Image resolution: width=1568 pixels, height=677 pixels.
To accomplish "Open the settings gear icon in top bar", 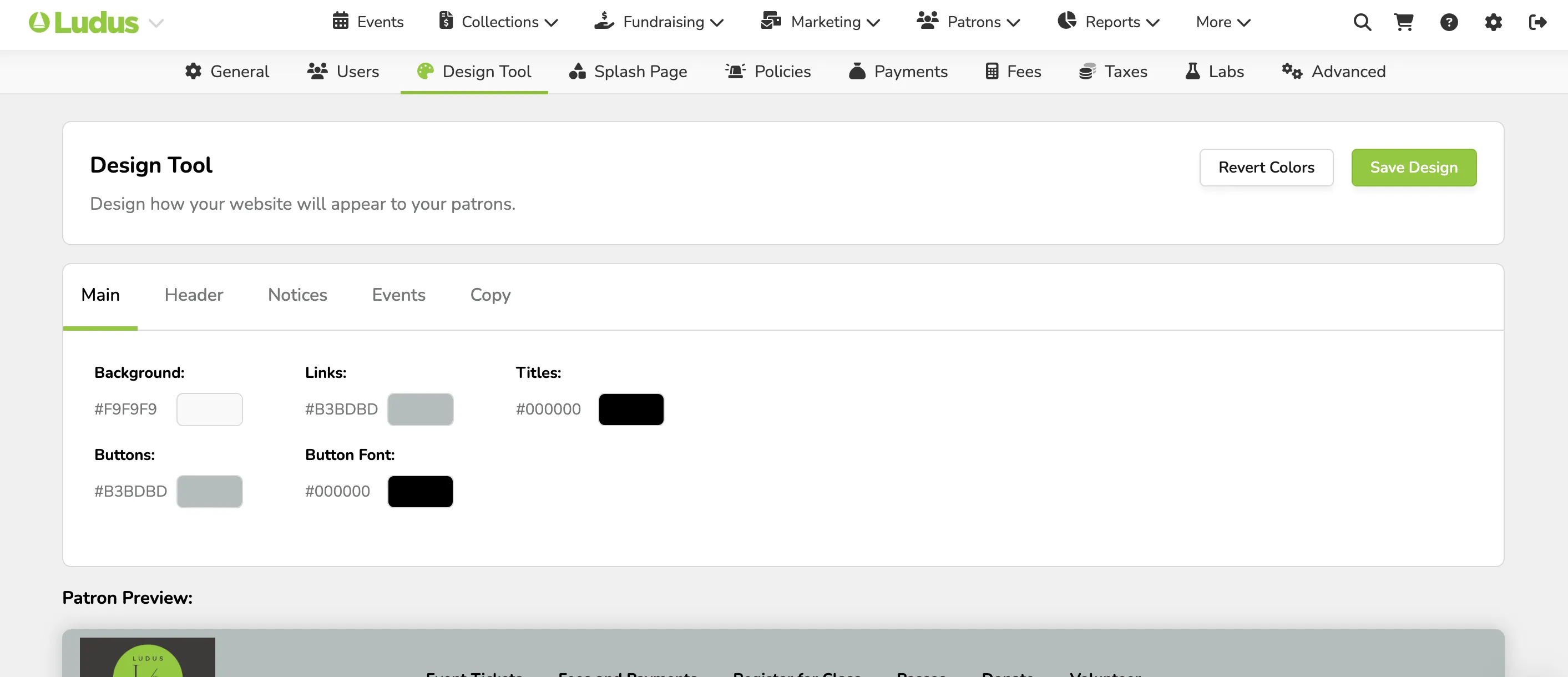I will 1493,23.
